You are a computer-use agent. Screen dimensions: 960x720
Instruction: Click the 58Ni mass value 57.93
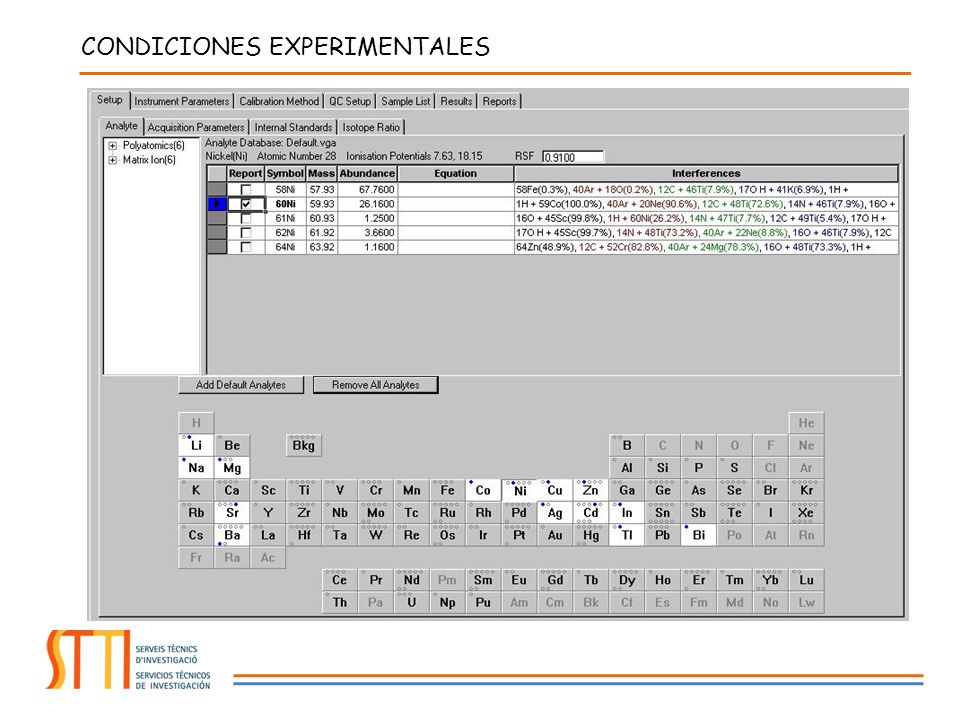click(x=321, y=189)
